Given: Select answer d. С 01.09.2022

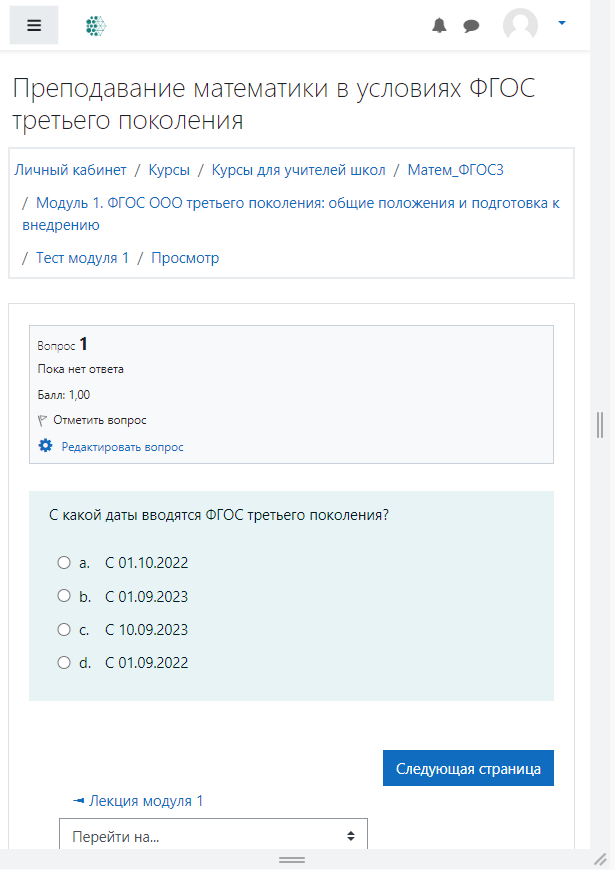Looking at the screenshot, I should 64,662.
